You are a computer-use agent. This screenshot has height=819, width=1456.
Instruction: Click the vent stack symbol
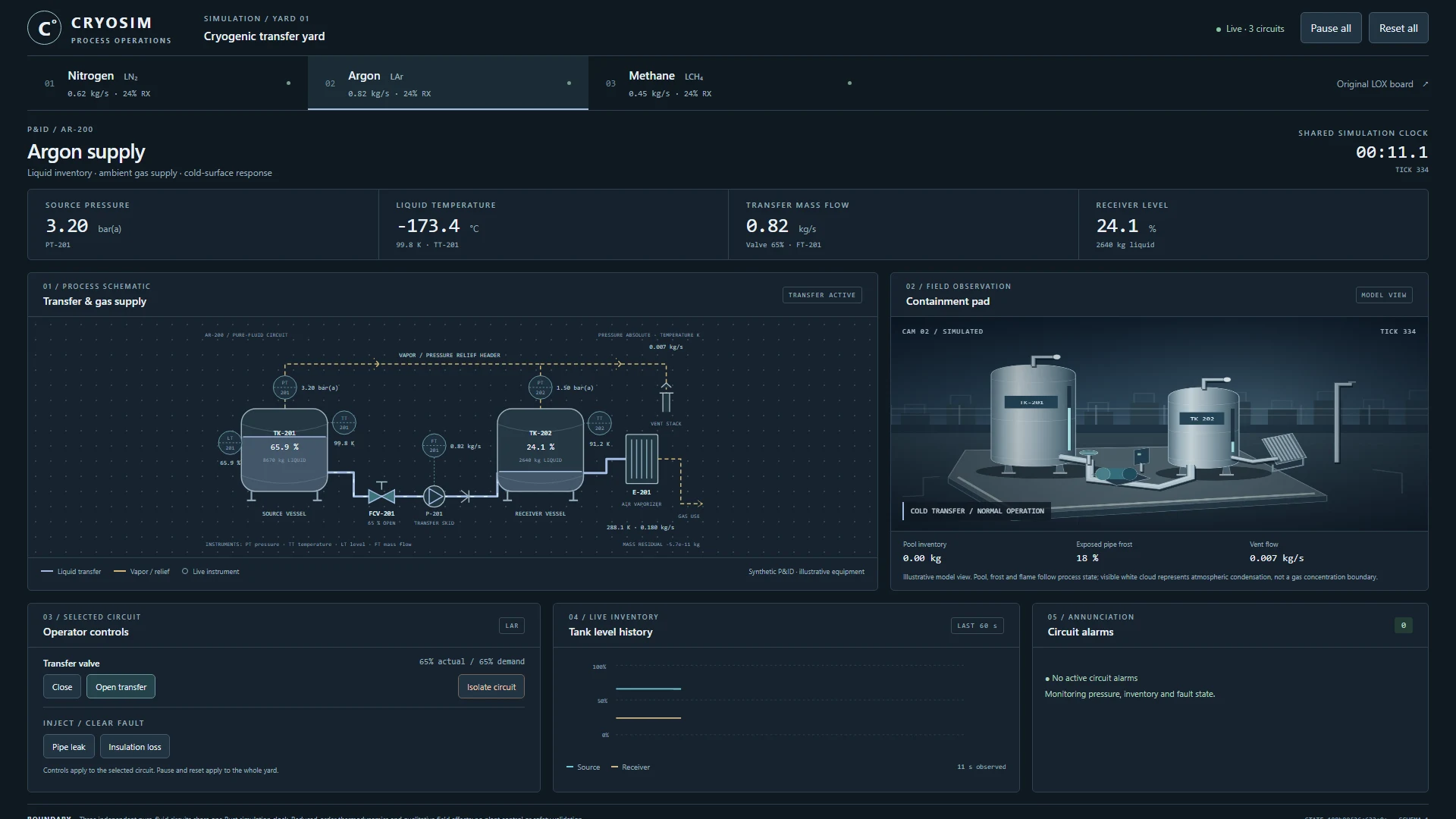pyautogui.click(x=666, y=397)
